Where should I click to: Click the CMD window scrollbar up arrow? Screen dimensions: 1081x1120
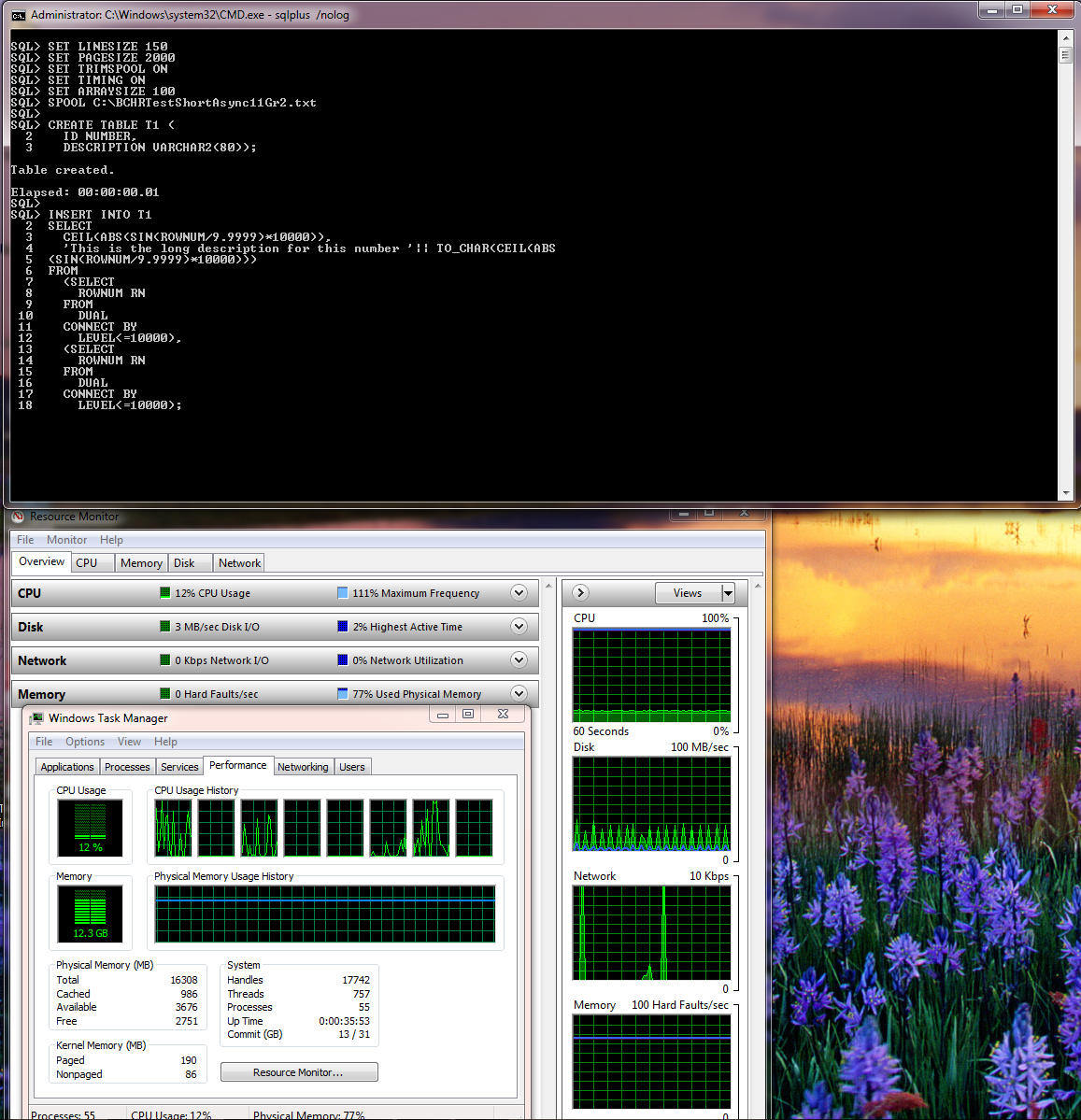(x=1065, y=38)
